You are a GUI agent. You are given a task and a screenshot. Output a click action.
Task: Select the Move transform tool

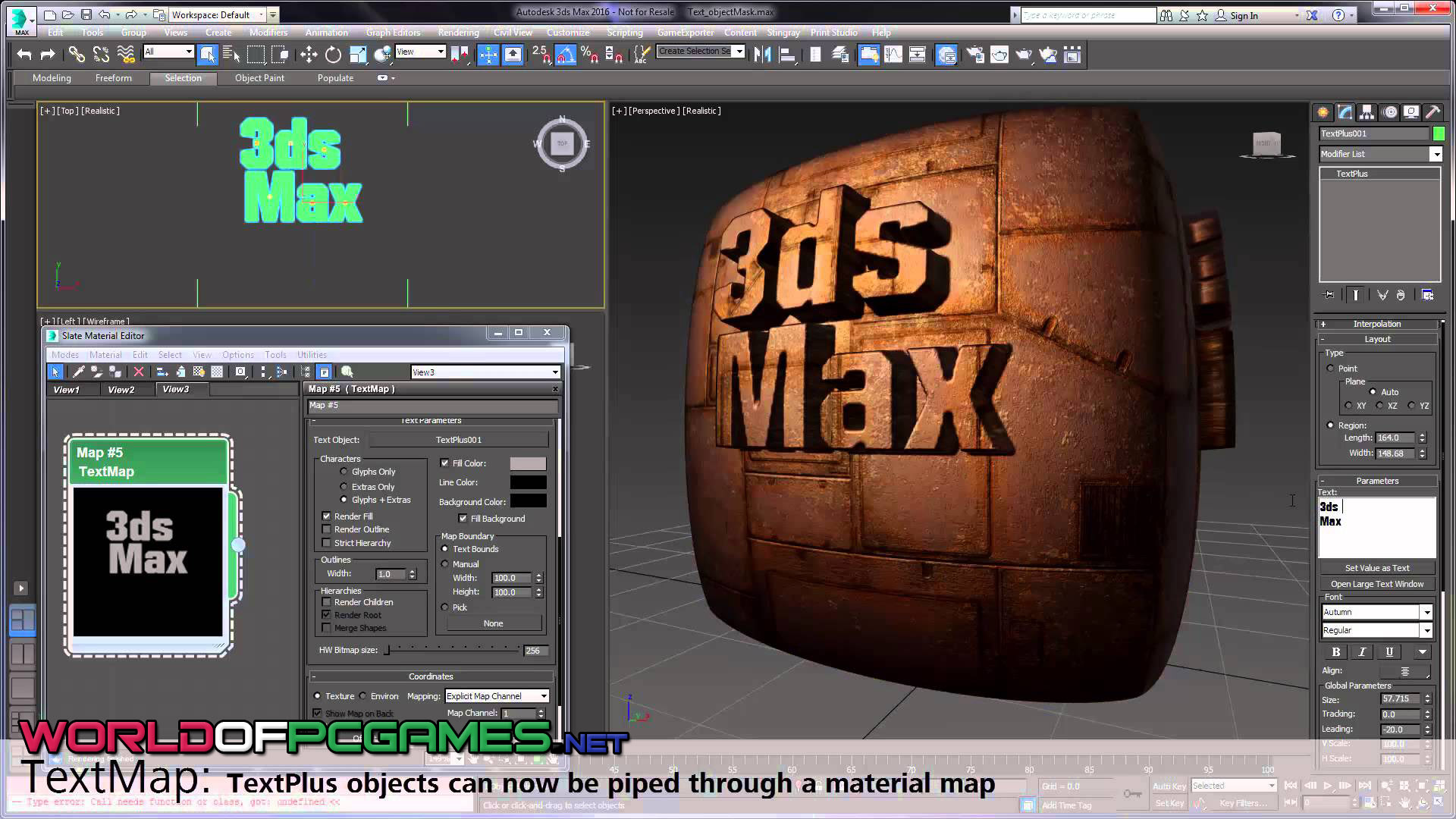pyautogui.click(x=308, y=54)
